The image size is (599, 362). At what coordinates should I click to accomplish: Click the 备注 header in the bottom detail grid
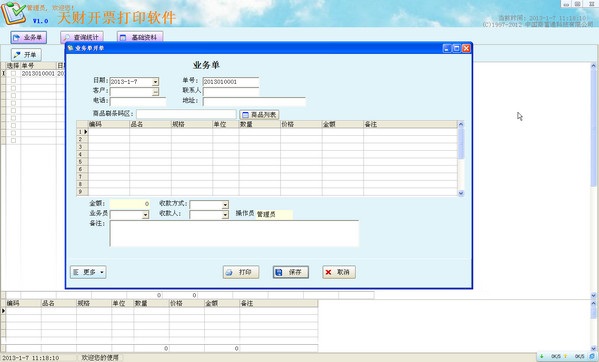tap(278, 303)
